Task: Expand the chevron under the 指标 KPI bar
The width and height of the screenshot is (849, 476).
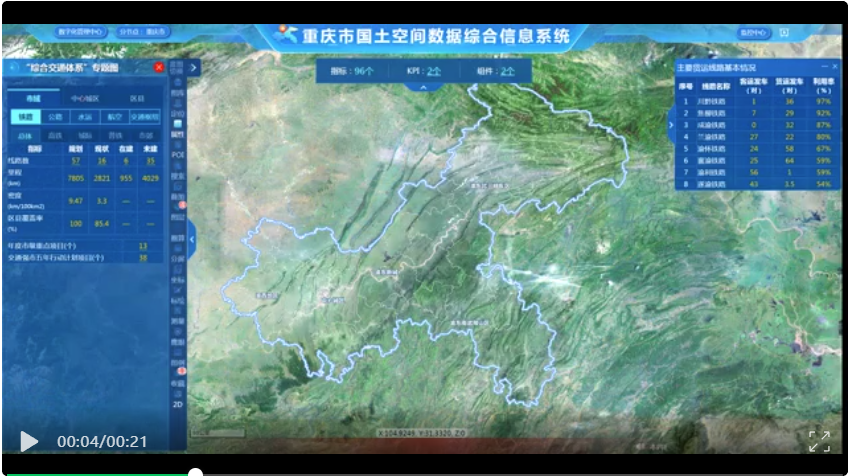Action: pos(423,87)
